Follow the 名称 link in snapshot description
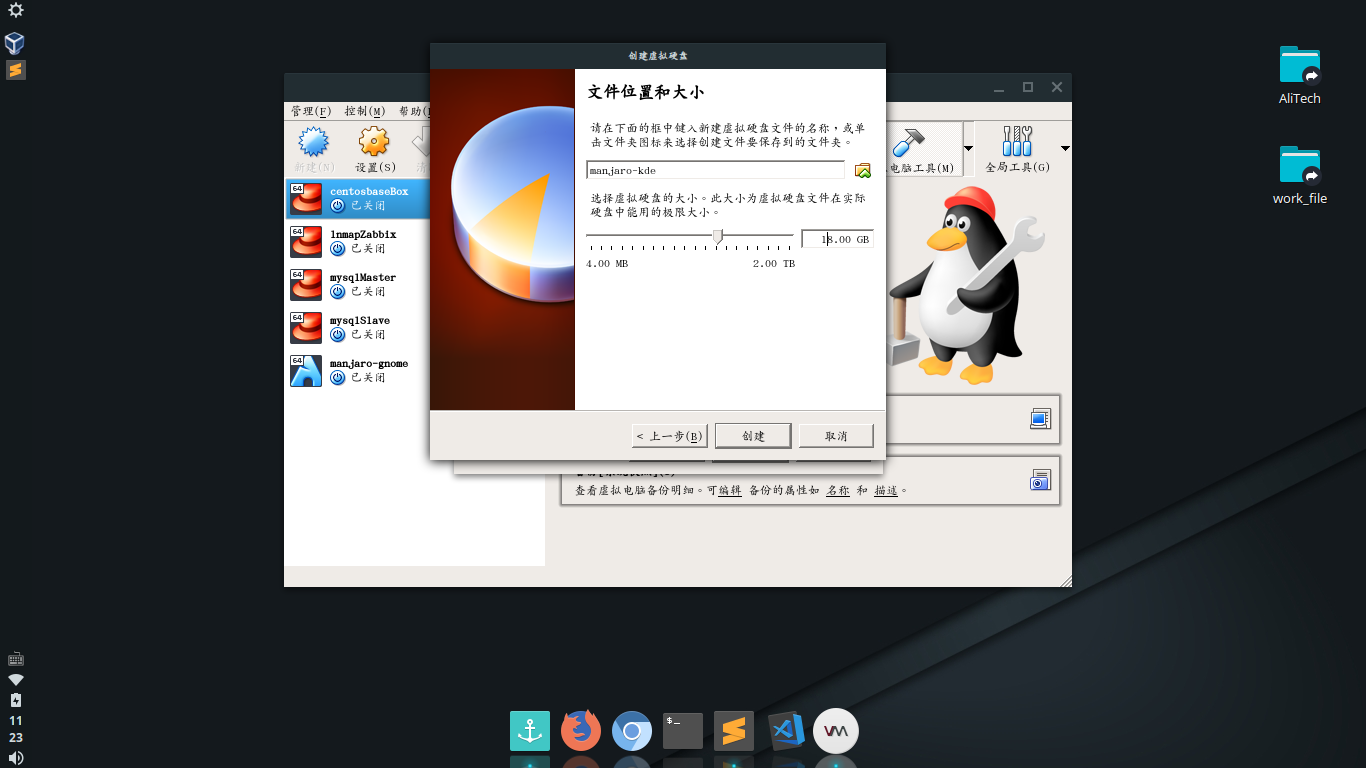The width and height of the screenshot is (1366, 768). pyautogui.click(x=837, y=491)
